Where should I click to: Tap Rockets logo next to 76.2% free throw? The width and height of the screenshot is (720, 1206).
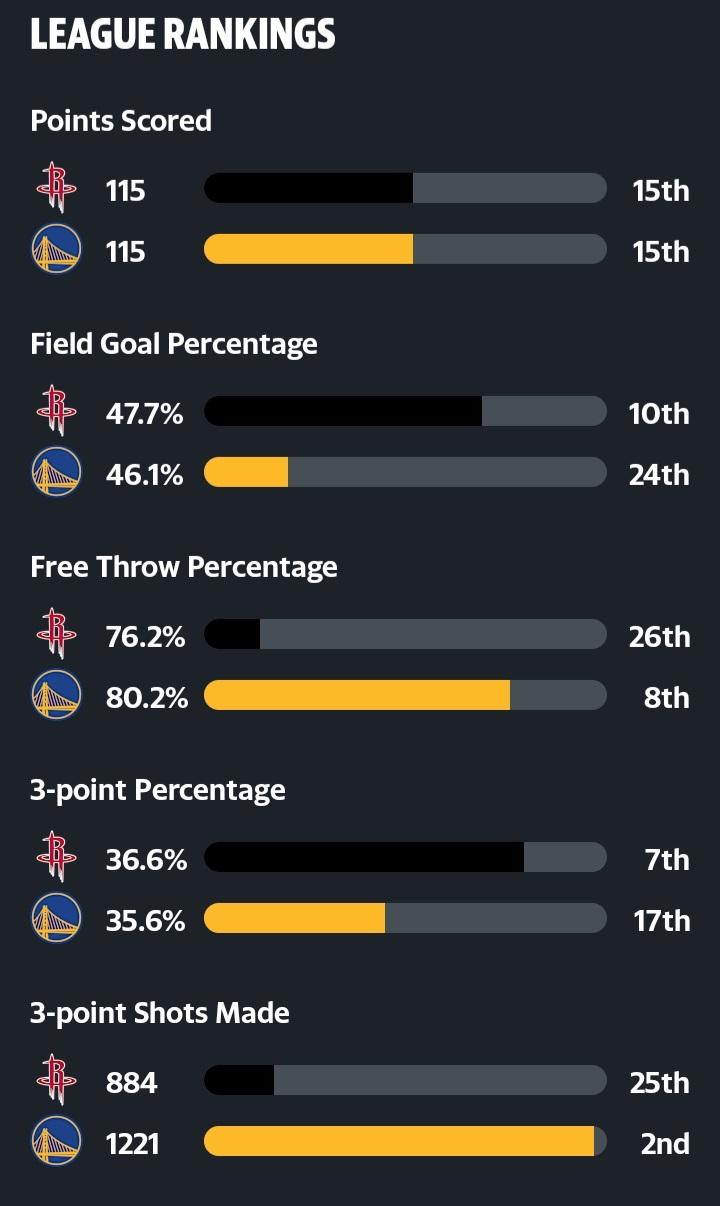point(56,634)
